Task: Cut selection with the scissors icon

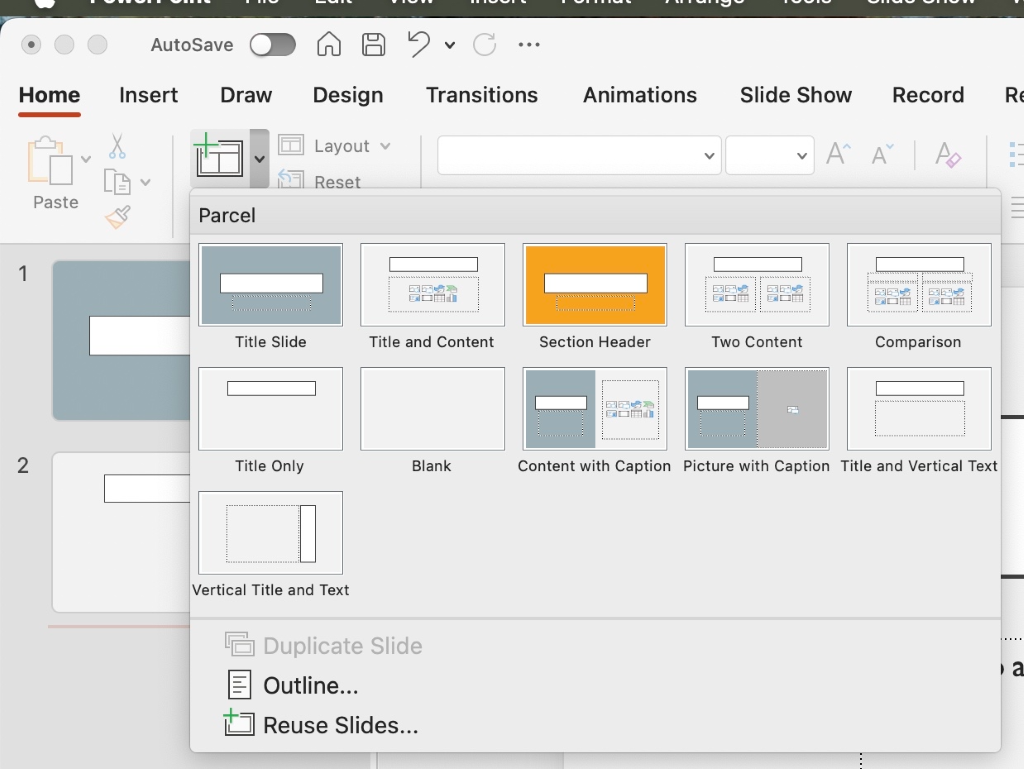Action: tap(116, 146)
